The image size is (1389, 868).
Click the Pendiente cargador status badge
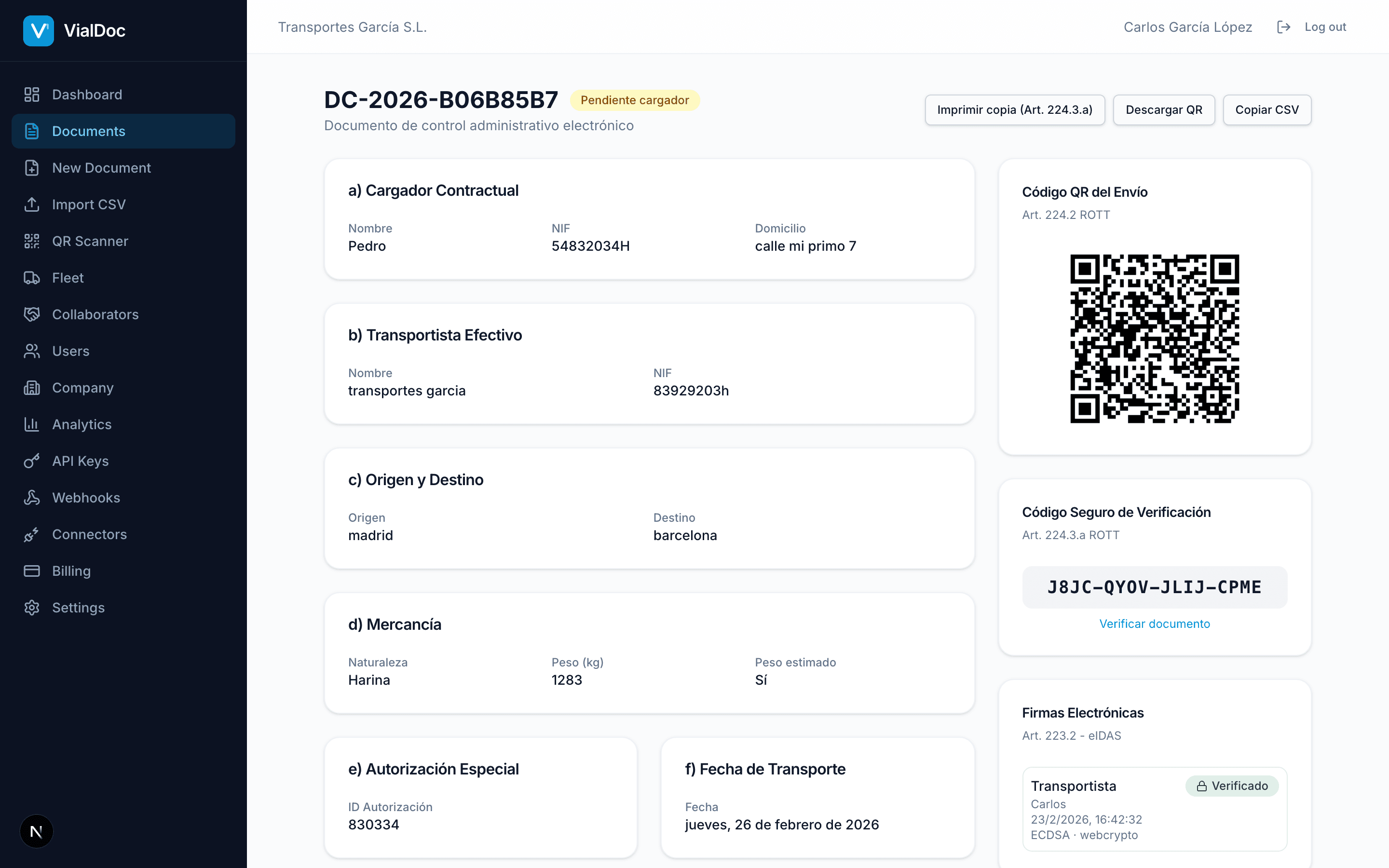click(x=635, y=99)
